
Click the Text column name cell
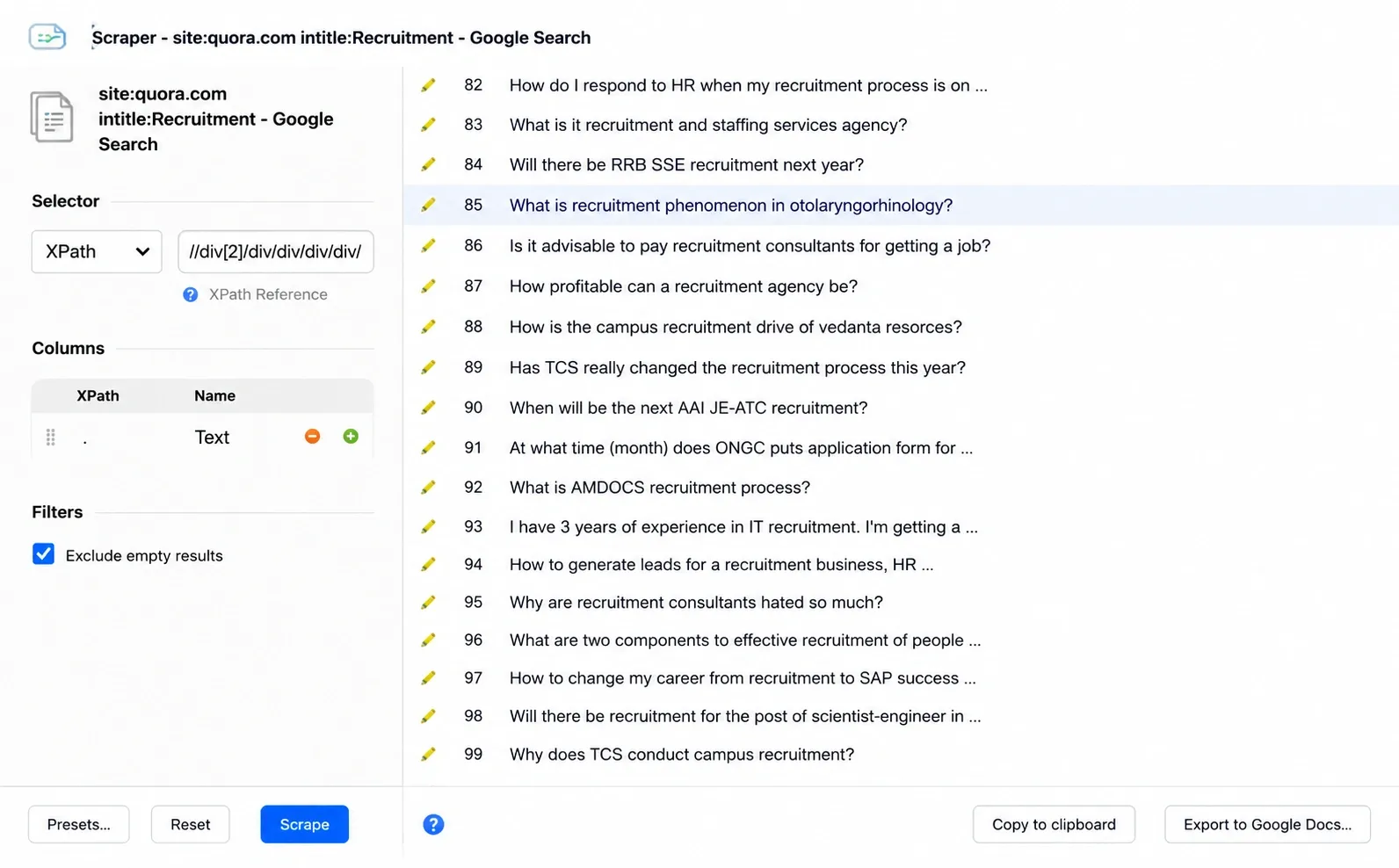click(x=212, y=438)
